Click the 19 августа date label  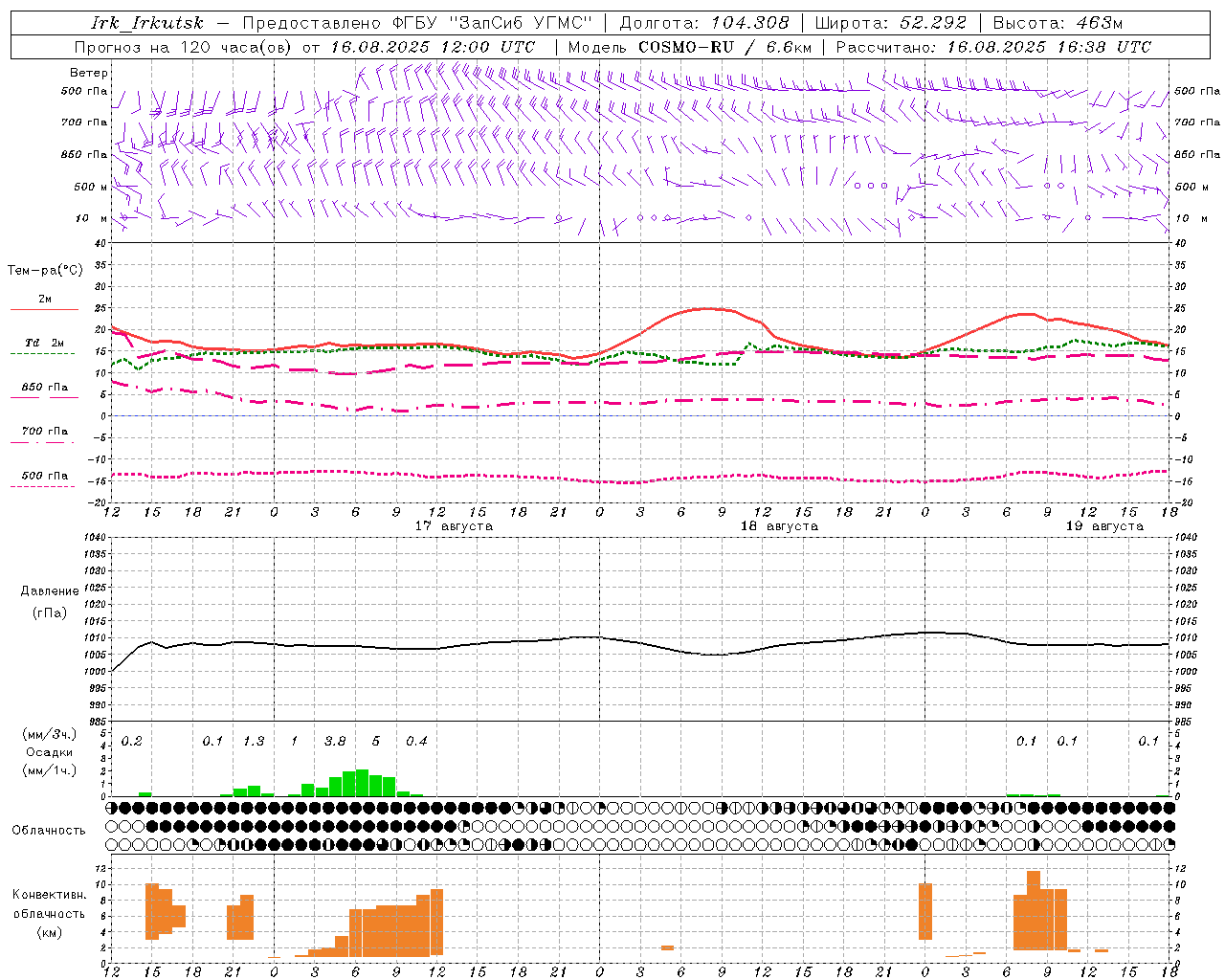1104,526
